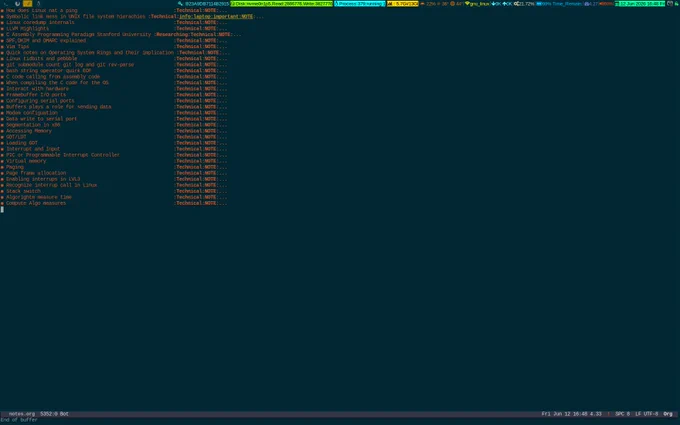680x425 pixels.
Task: Select "How does Linux nat a ping" heading
Action: (x=42, y=10)
